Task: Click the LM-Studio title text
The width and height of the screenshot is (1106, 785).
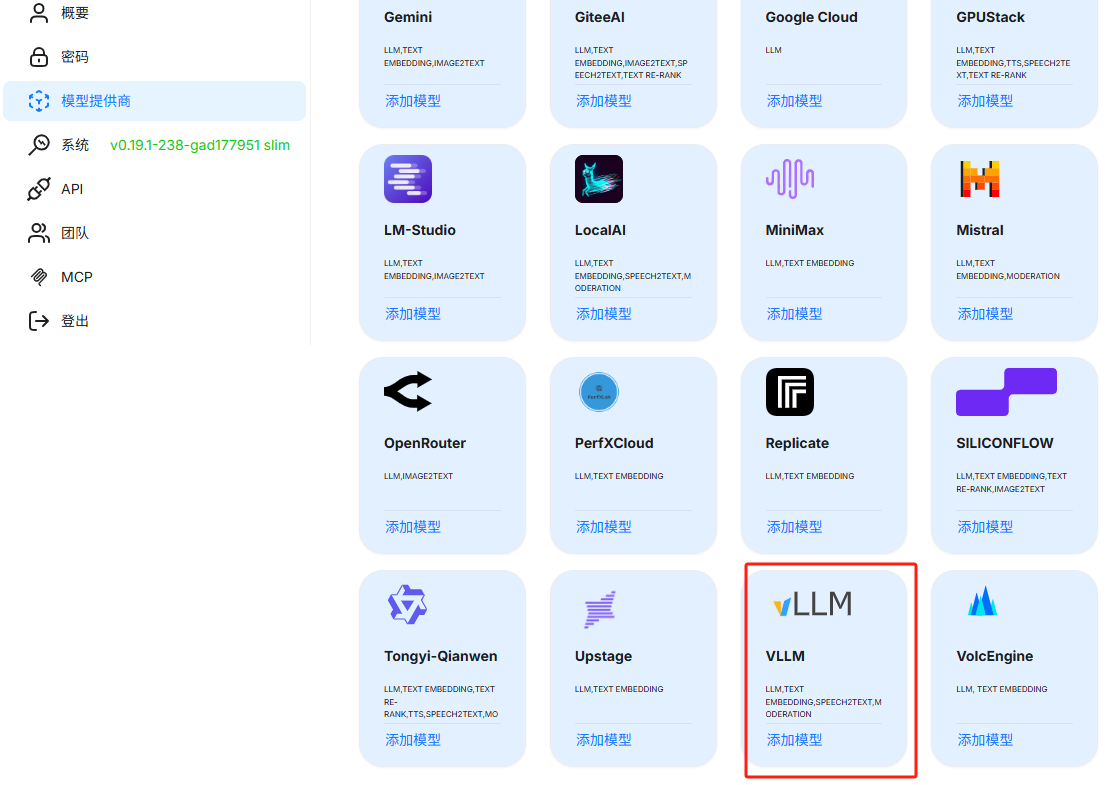Action: click(x=420, y=230)
